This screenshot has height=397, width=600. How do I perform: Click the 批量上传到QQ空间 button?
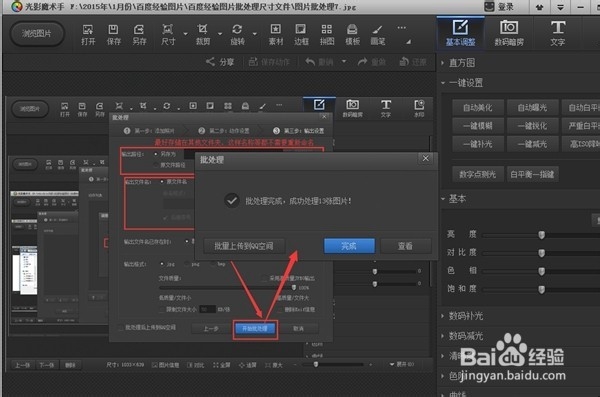coord(244,246)
